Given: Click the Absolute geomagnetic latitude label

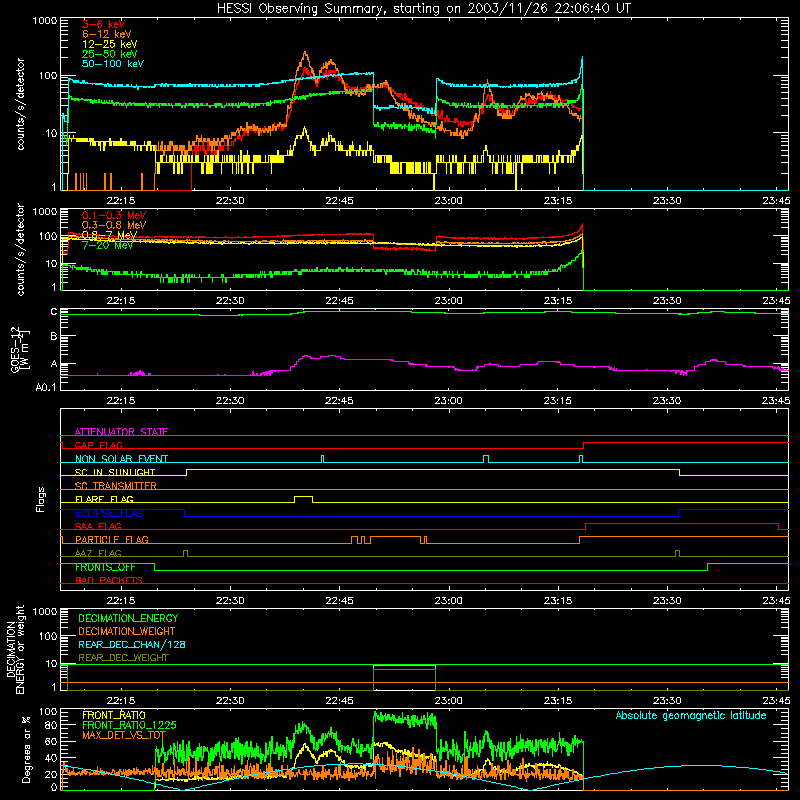Looking at the screenshot, I should coord(691,715).
